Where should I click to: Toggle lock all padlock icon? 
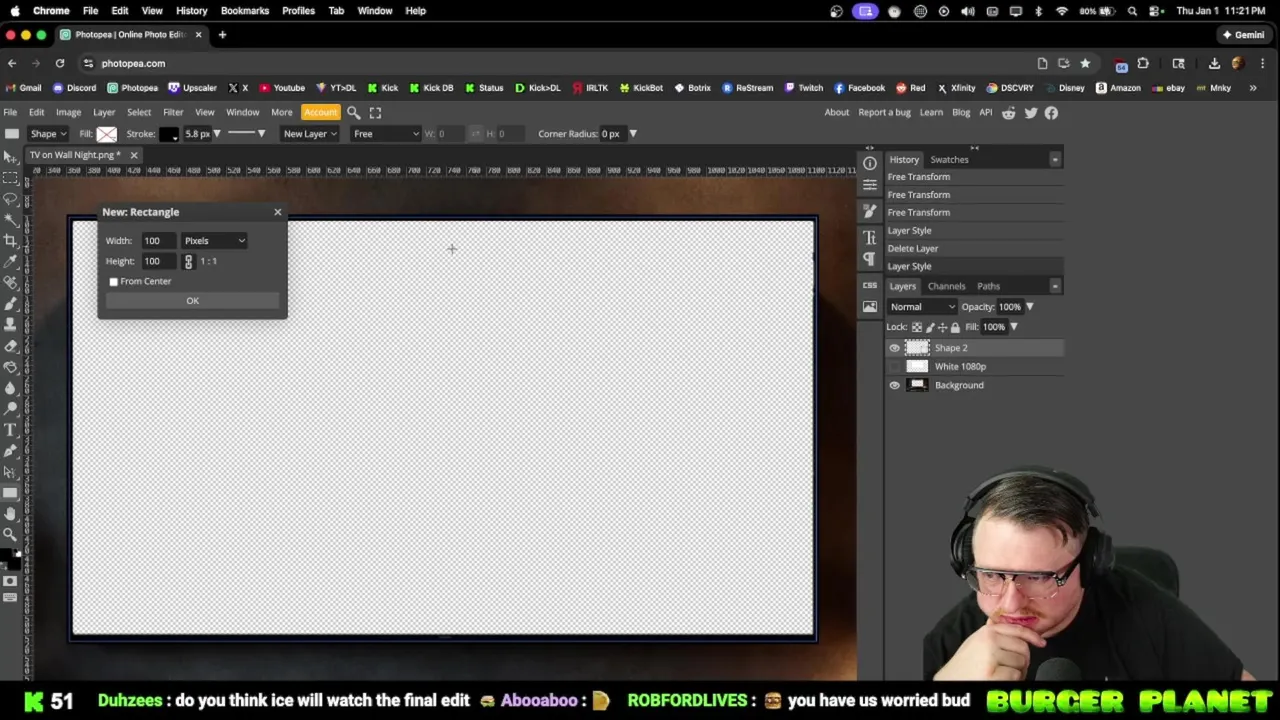coord(955,327)
